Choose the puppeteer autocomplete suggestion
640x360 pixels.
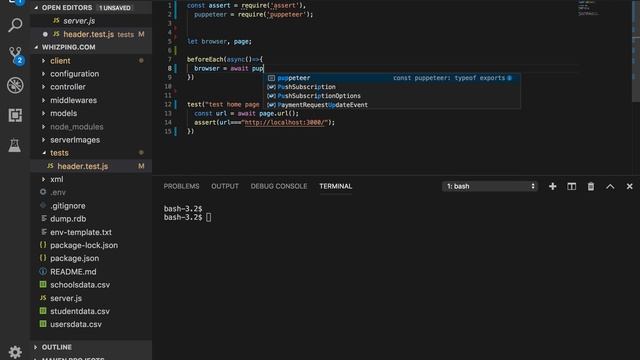click(392, 78)
